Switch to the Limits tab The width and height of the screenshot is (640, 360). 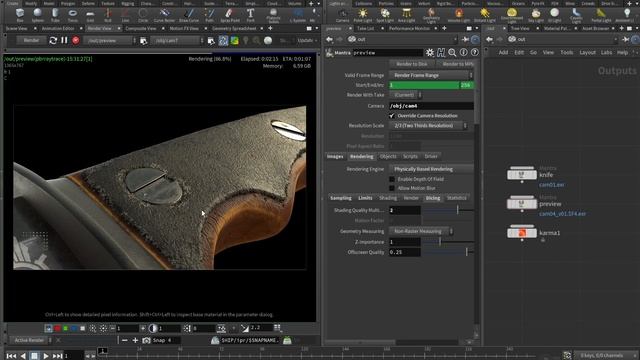pos(365,198)
